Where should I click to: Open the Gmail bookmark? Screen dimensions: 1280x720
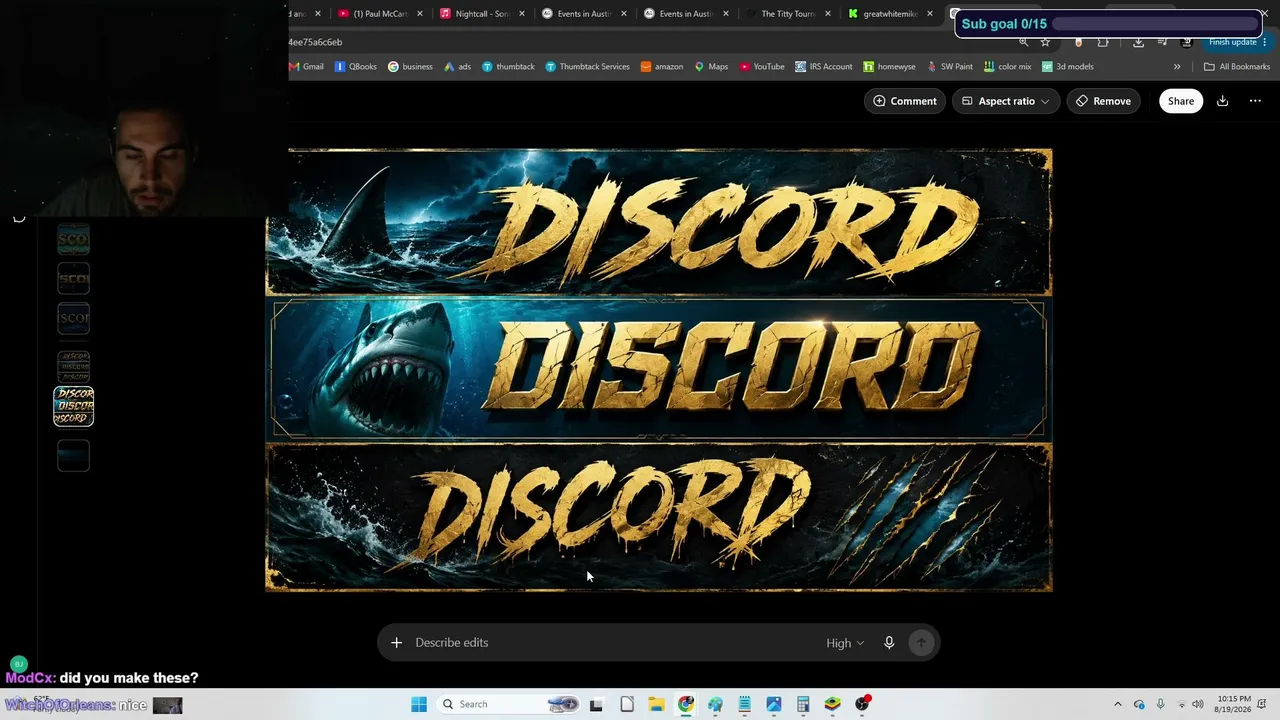point(306,67)
